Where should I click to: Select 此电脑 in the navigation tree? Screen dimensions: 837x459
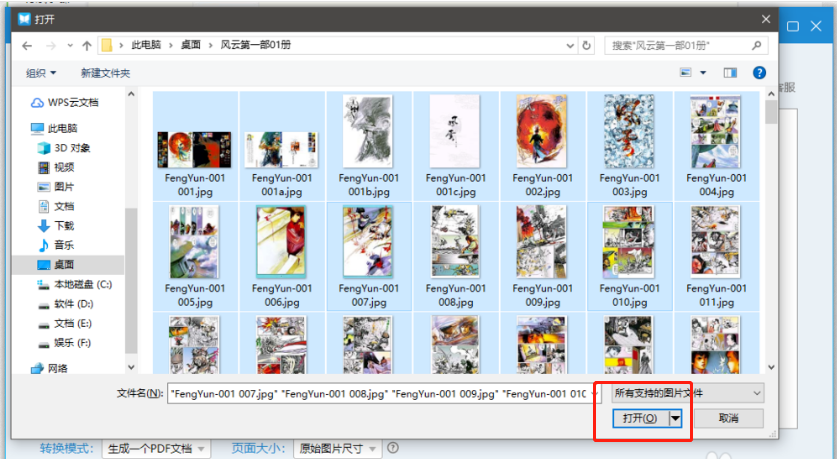pyautogui.click(x=54, y=128)
